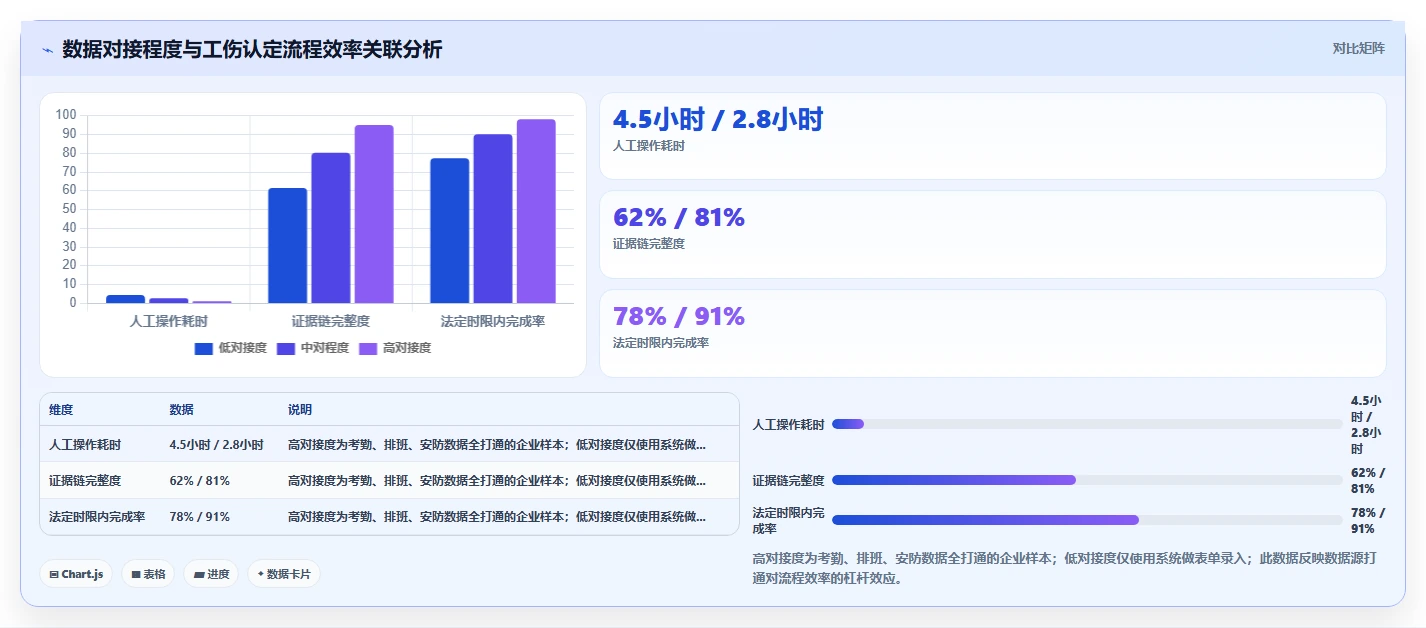Click the 法定时限内完成率 chart axis label
The height and width of the screenshot is (628, 1426).
(493, 321)
